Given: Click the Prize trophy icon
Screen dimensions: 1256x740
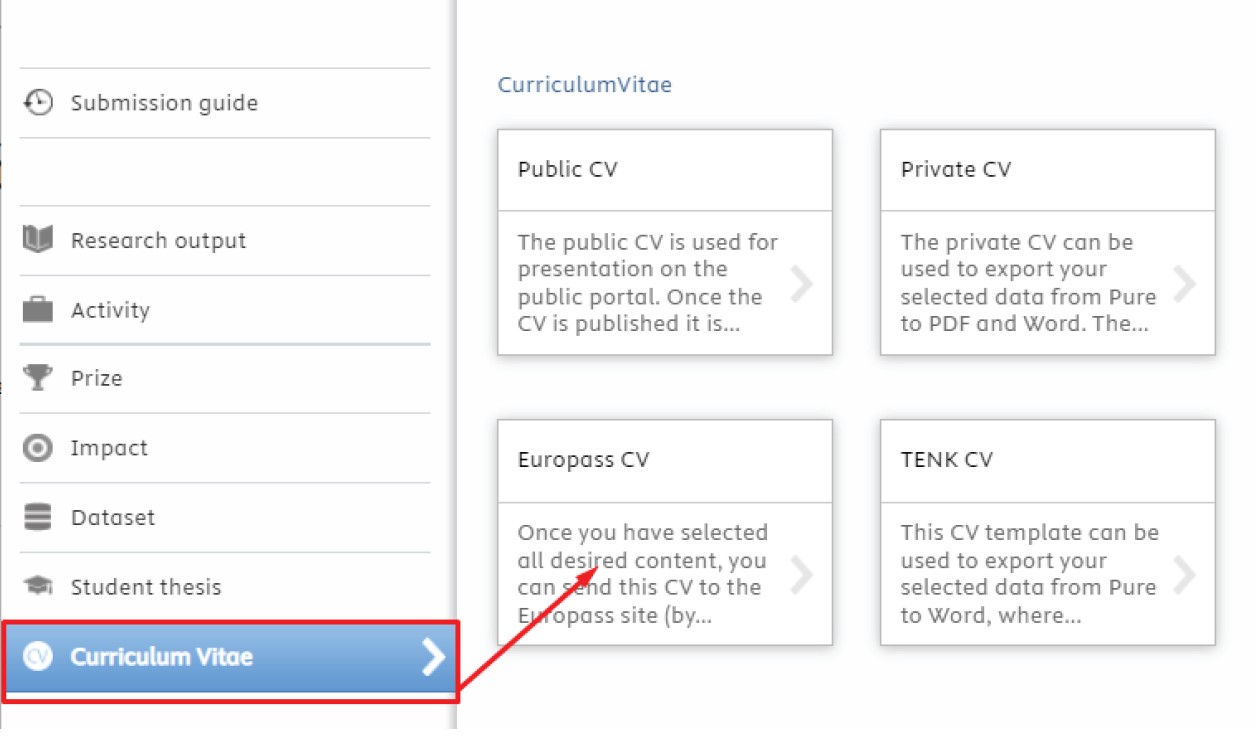Looking at the screenshot, I should tap(38, 378).
